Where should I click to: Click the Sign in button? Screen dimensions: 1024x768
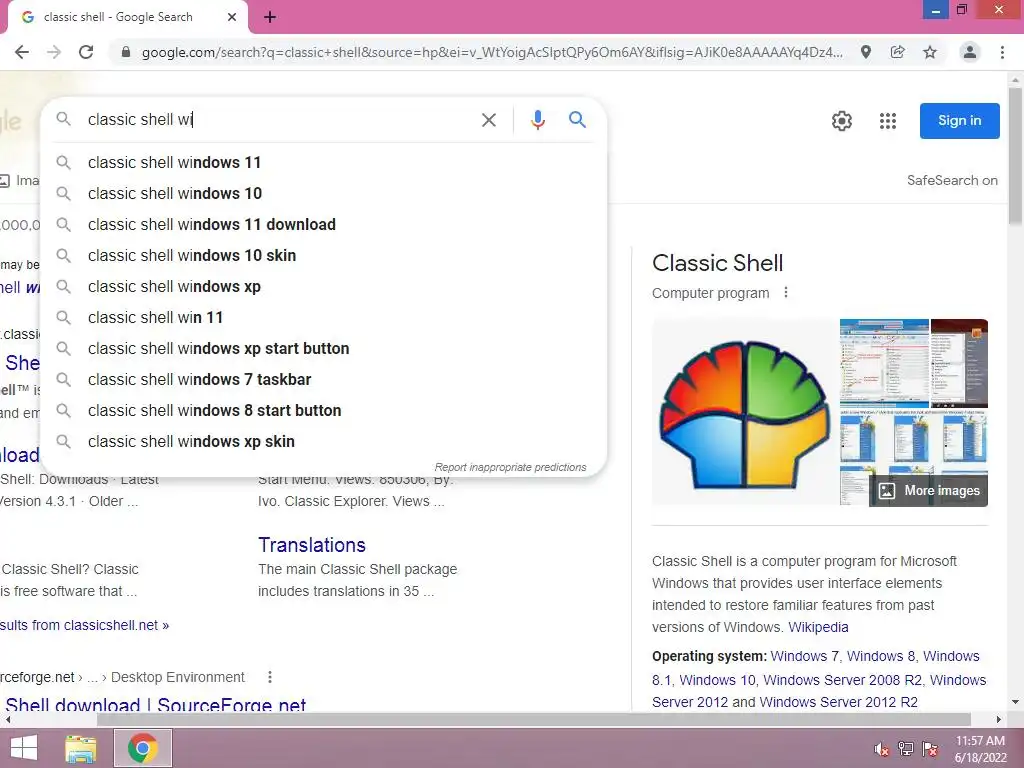[959, 121]
